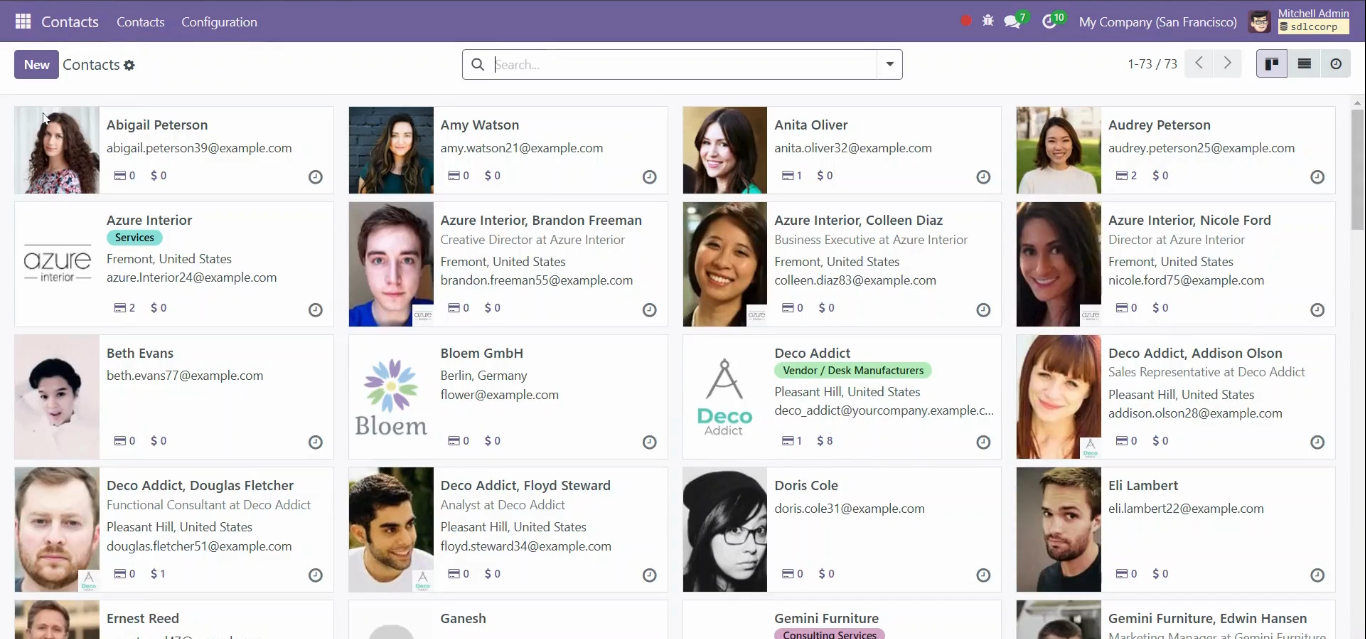Open the Configuration menu

click(x=219, y=21)
